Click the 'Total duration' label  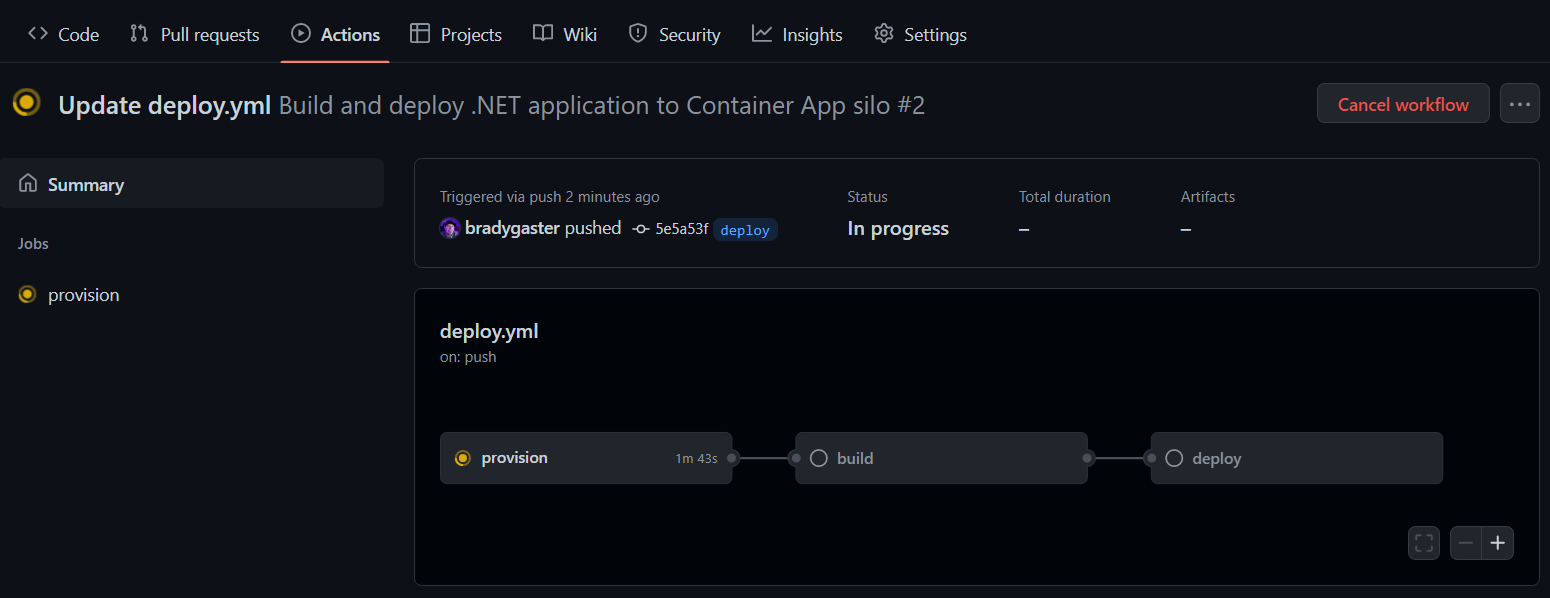coord(1065,197)
